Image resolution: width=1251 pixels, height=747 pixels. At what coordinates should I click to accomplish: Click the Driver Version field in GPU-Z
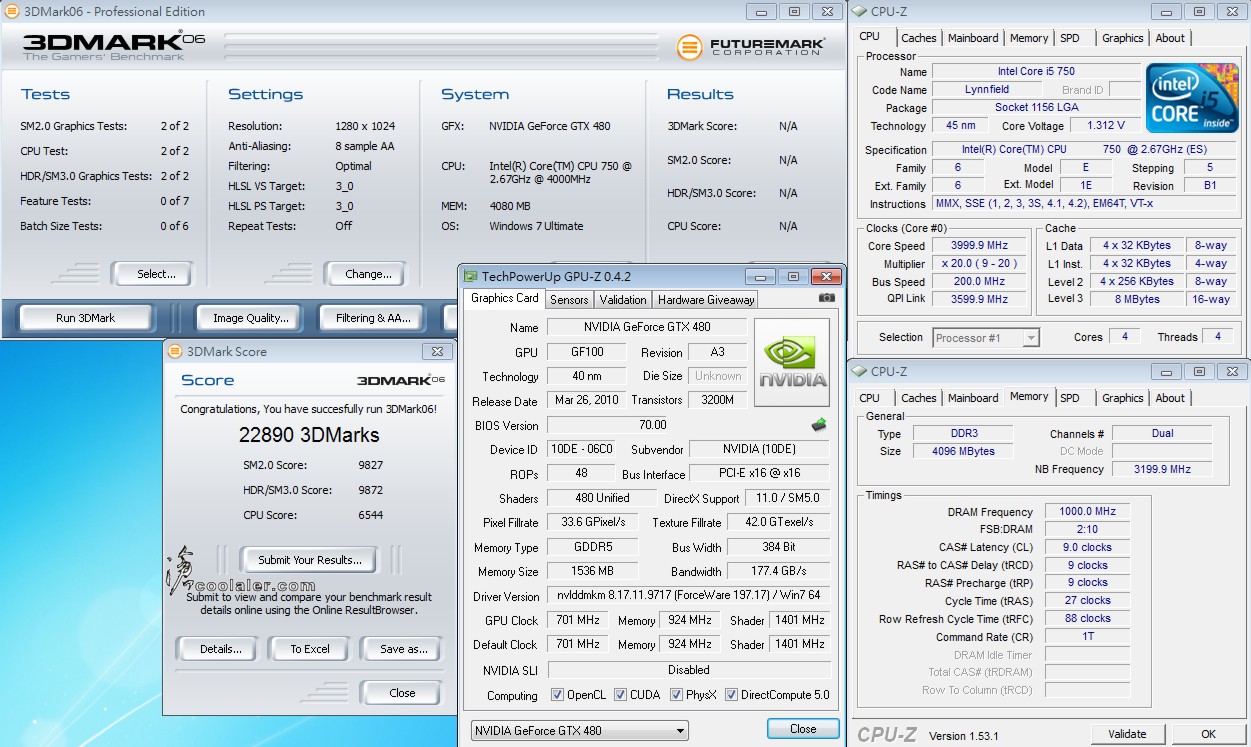pyautogui.click(x=688, y=597)
